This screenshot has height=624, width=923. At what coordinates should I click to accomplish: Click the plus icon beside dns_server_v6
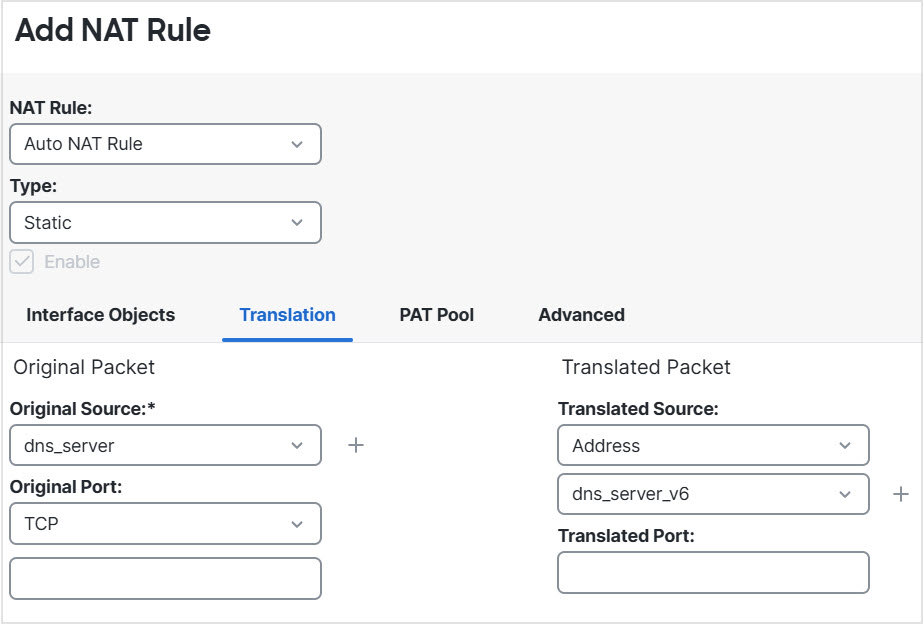click(x=901, y=494)
